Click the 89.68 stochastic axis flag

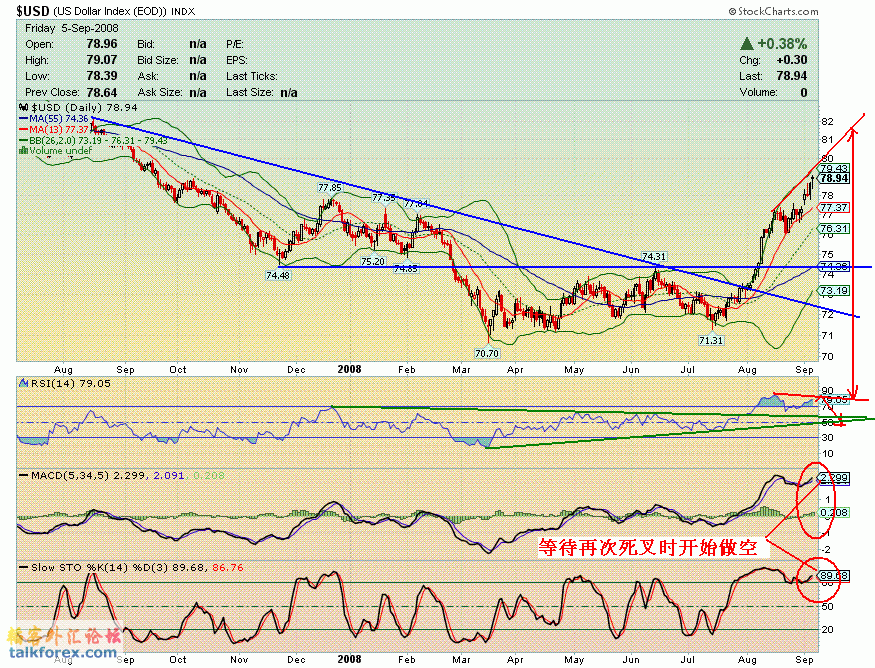click(x=834, y=575)
